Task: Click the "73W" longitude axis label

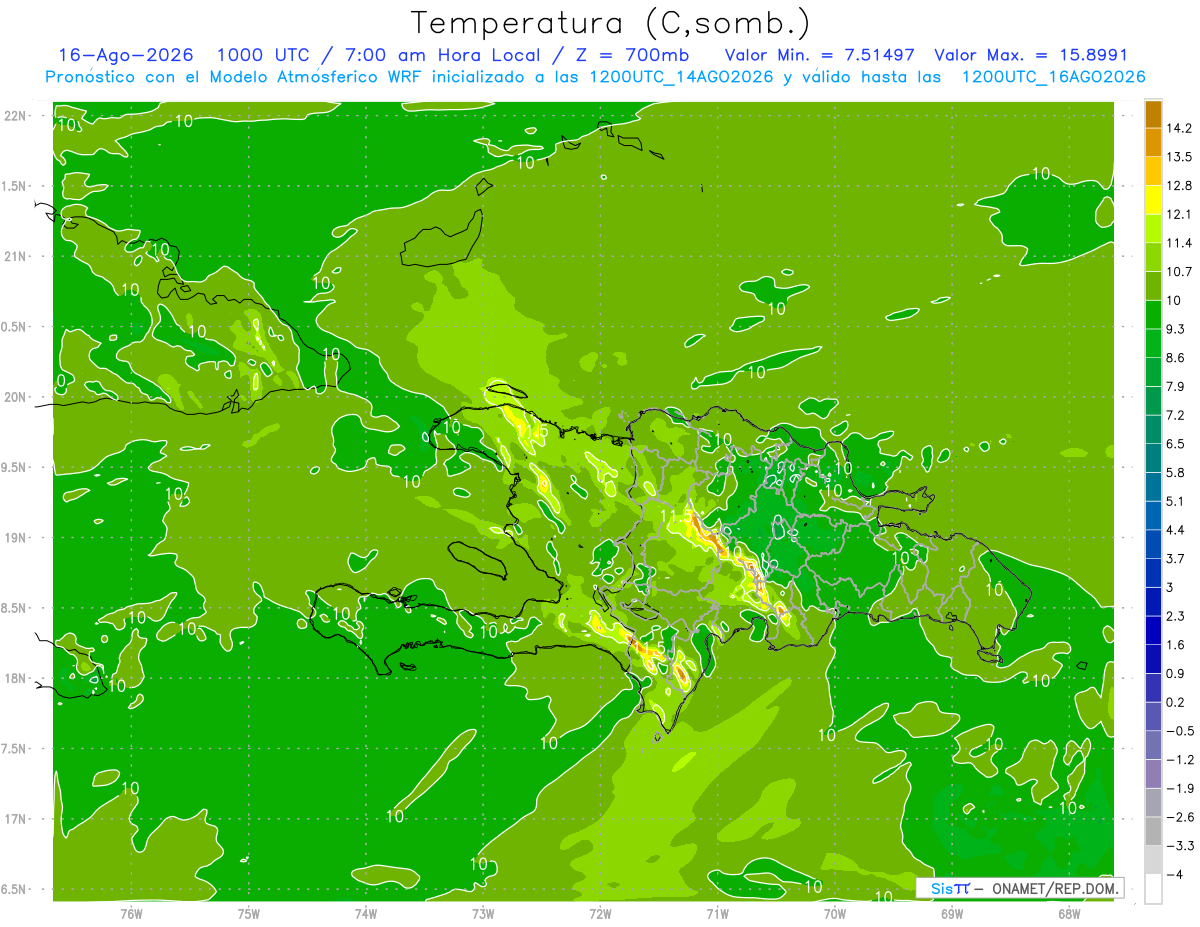Action: (x=483, y=913)
